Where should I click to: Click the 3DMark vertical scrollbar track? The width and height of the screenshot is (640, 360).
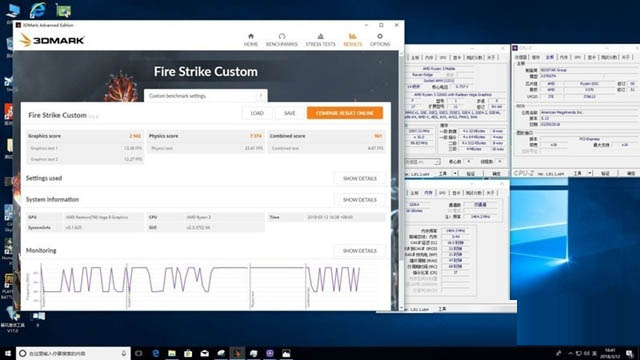[401, 180]
